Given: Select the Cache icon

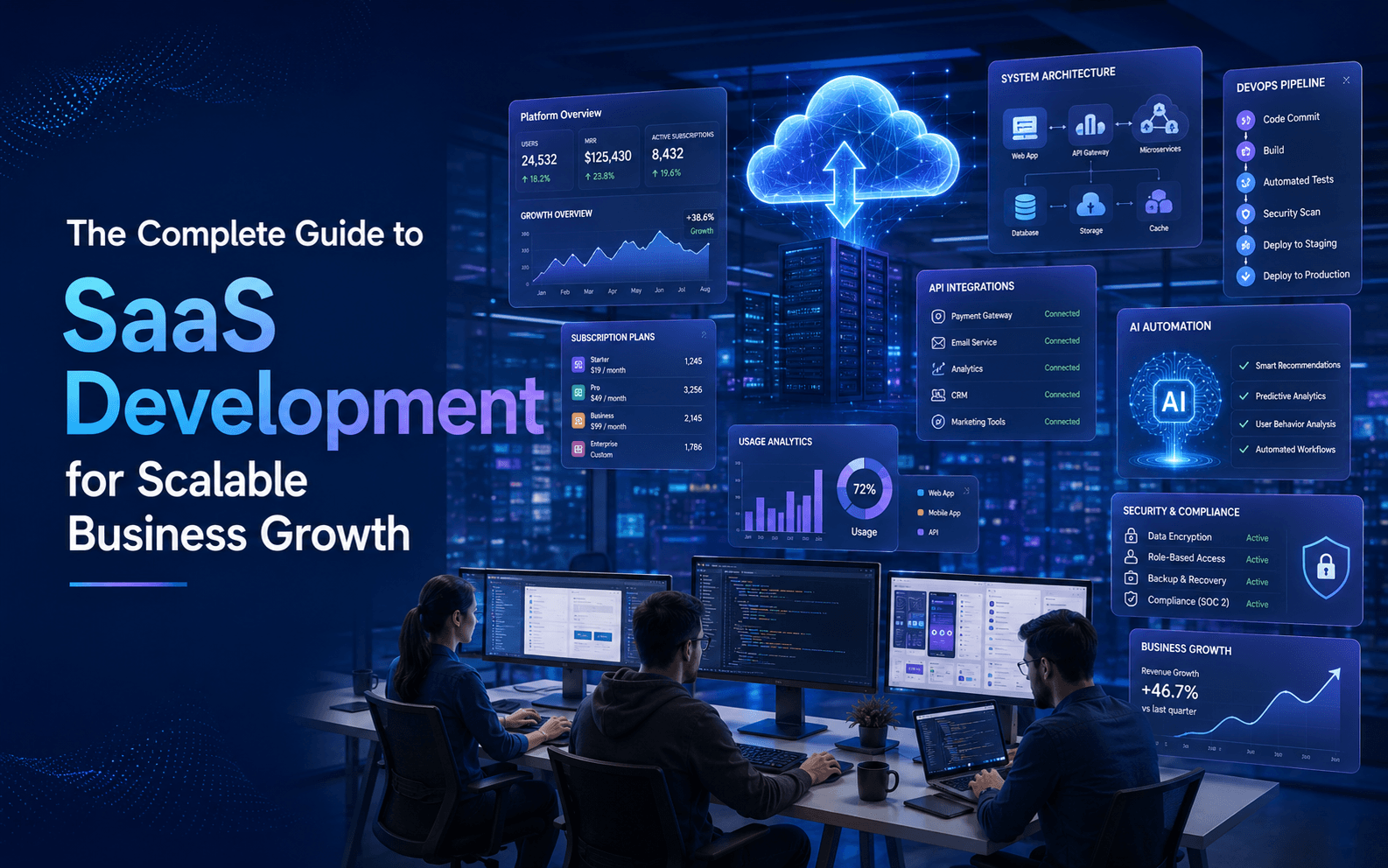Looking at the screenshot, I should coord(1159,202).
